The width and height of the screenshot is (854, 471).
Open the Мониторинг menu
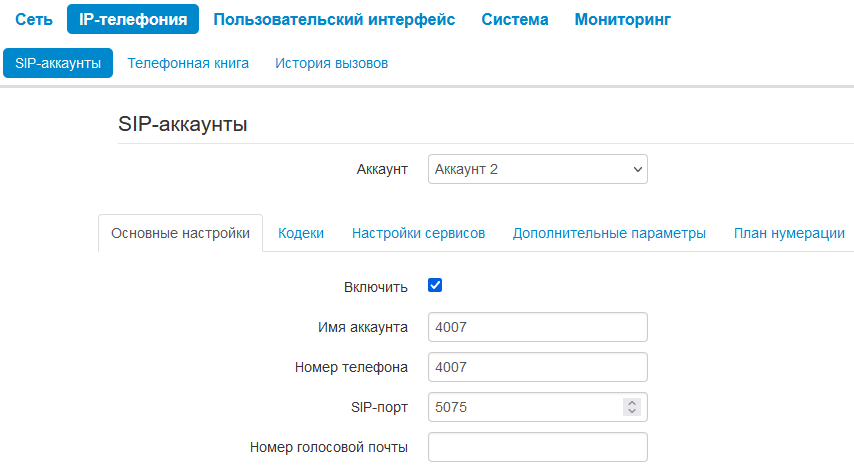623,20
